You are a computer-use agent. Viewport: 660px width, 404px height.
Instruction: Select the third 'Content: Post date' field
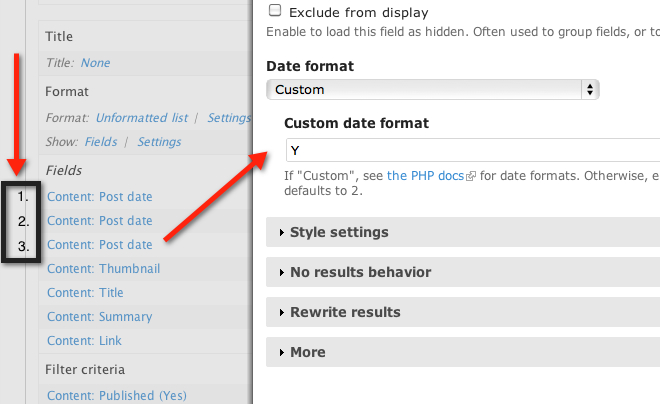[x=100, y=245]
